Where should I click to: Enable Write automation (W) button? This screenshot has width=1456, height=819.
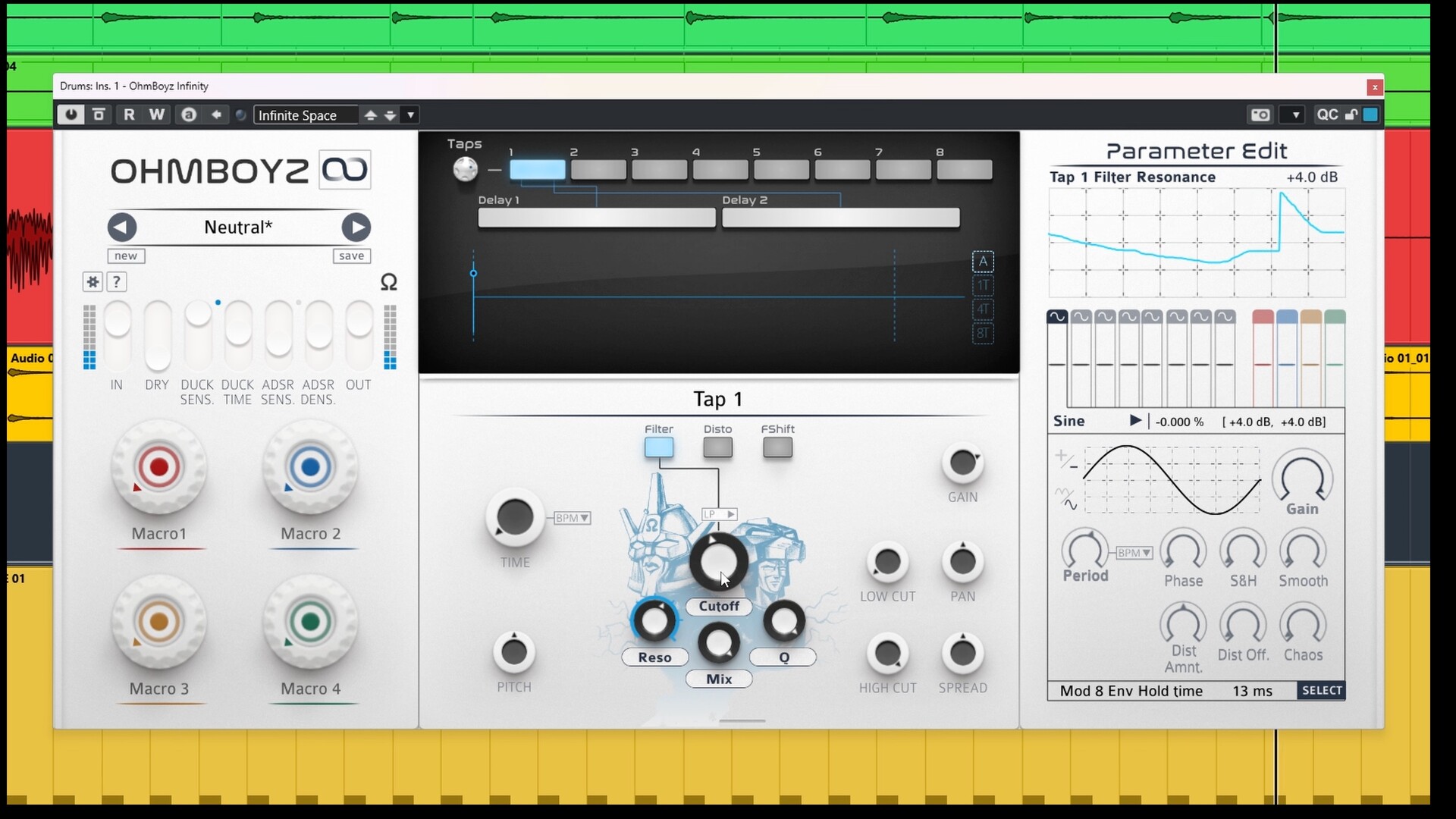pos(157,115)
